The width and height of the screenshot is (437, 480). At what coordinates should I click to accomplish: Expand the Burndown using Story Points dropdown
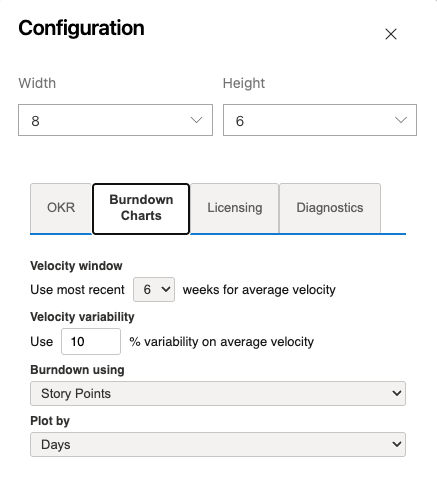(218, 393)
